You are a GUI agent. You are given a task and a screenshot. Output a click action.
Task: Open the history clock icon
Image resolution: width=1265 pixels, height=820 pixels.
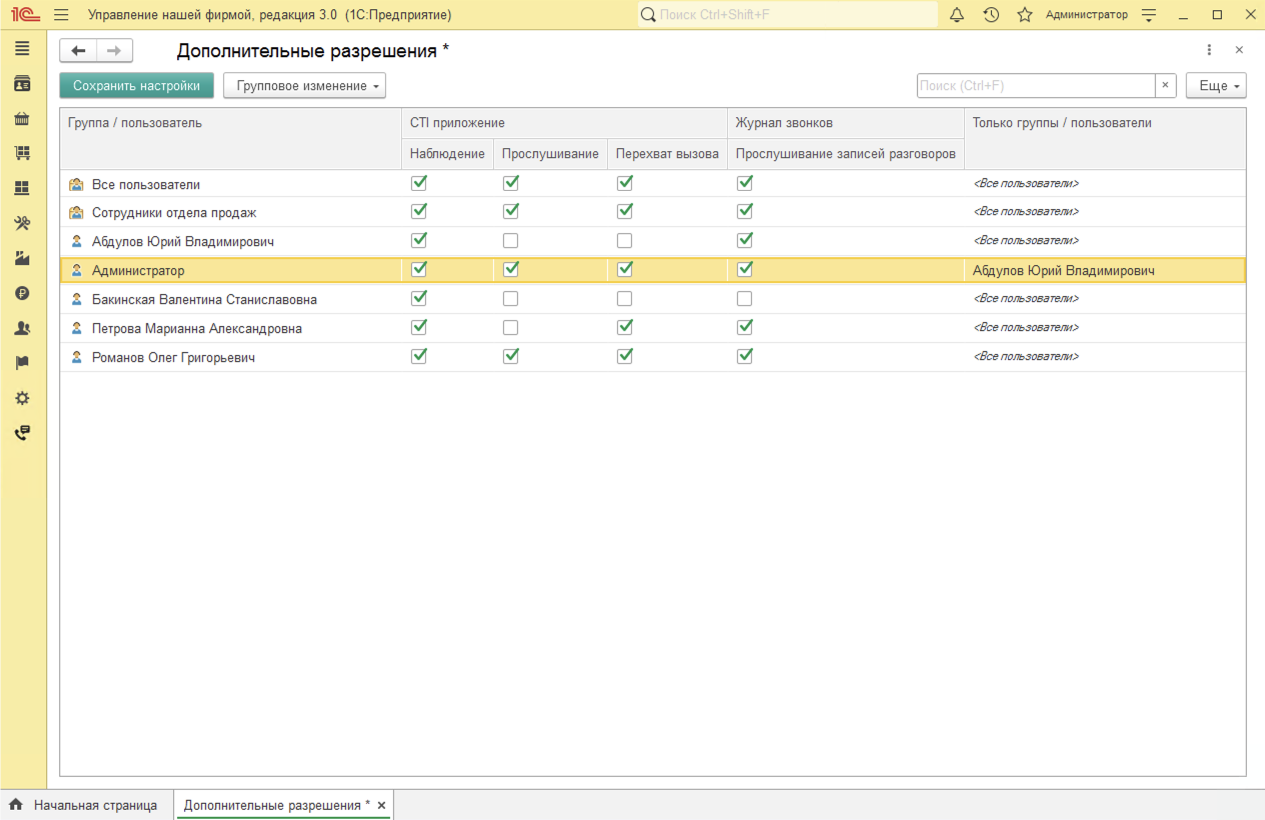991,15
